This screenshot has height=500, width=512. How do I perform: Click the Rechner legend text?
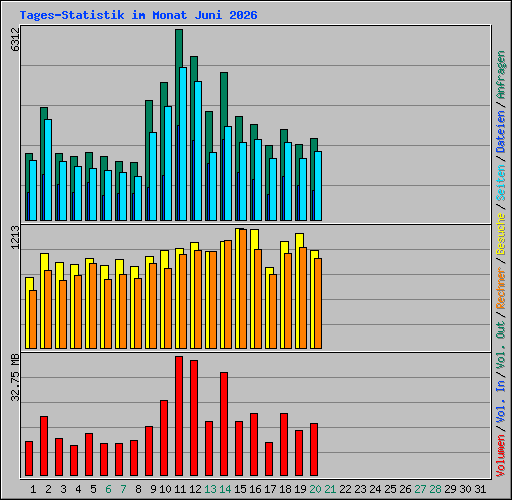tap(501, 288)
